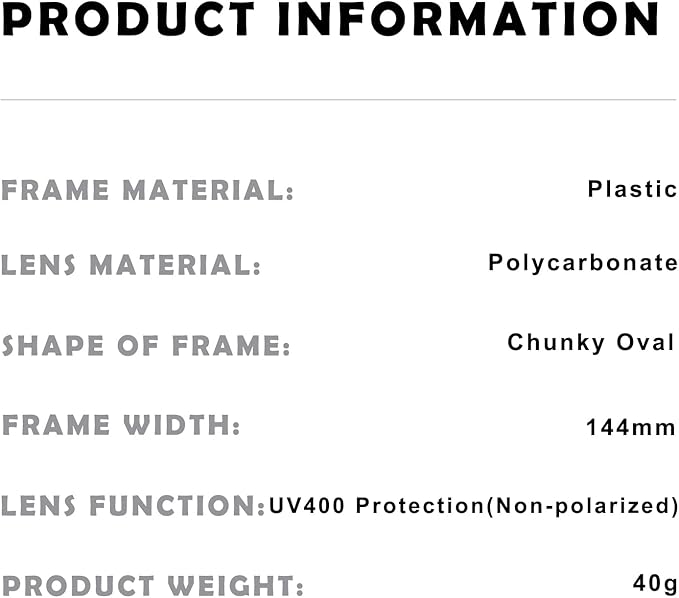
Task: Click the word PRODUCT in the title
Action: point(129,19)
